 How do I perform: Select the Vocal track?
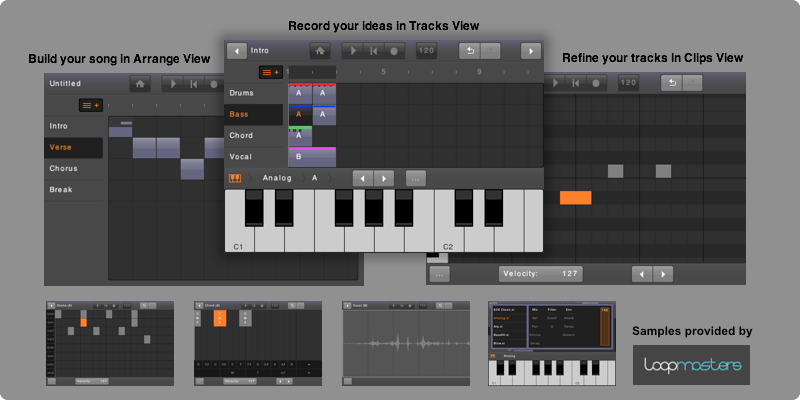pos(254,157)
